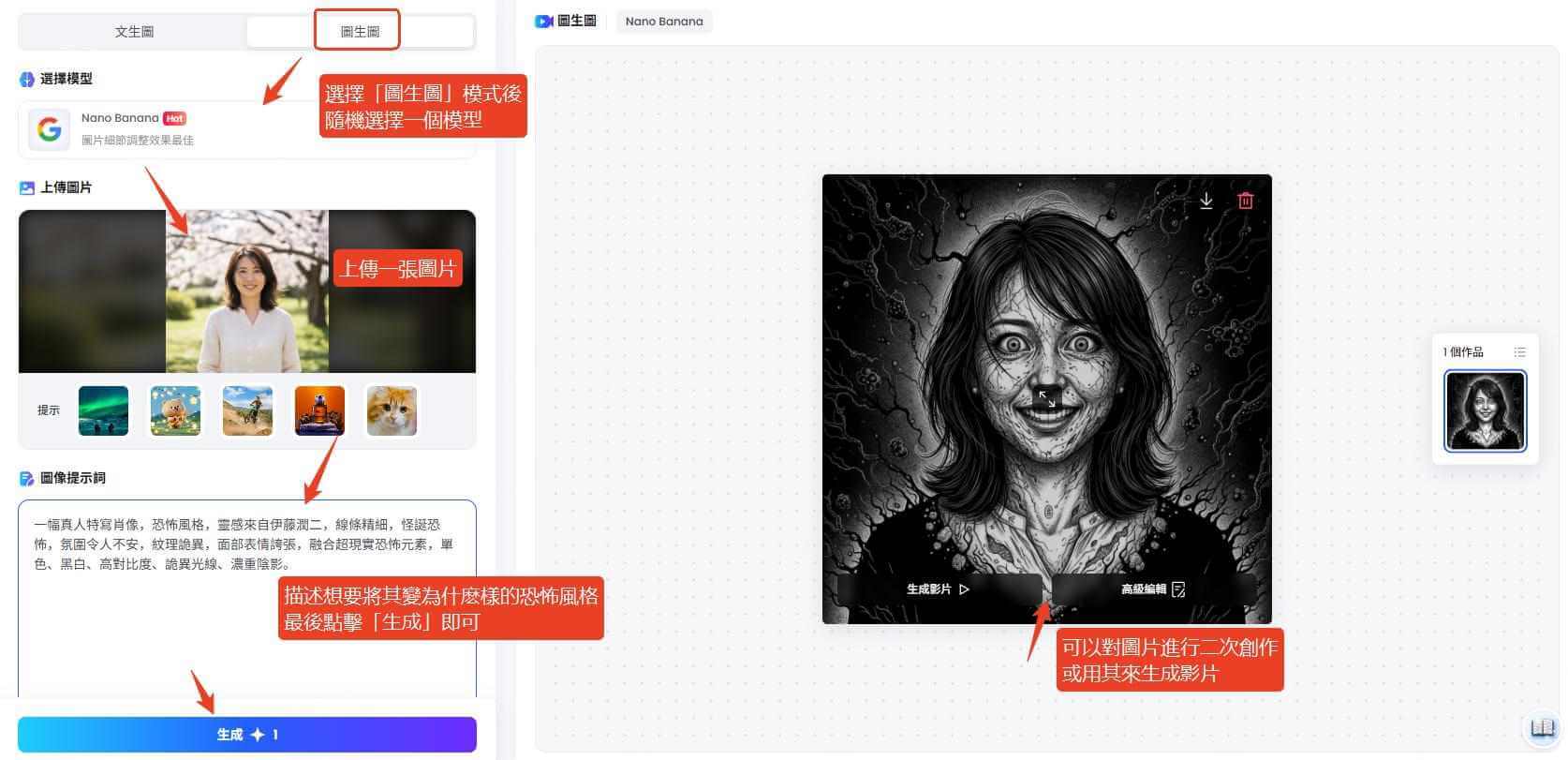This screenshot has height=760, width=1568.
Task: Open the book guide icon
Action: (x=1542, y=728)
